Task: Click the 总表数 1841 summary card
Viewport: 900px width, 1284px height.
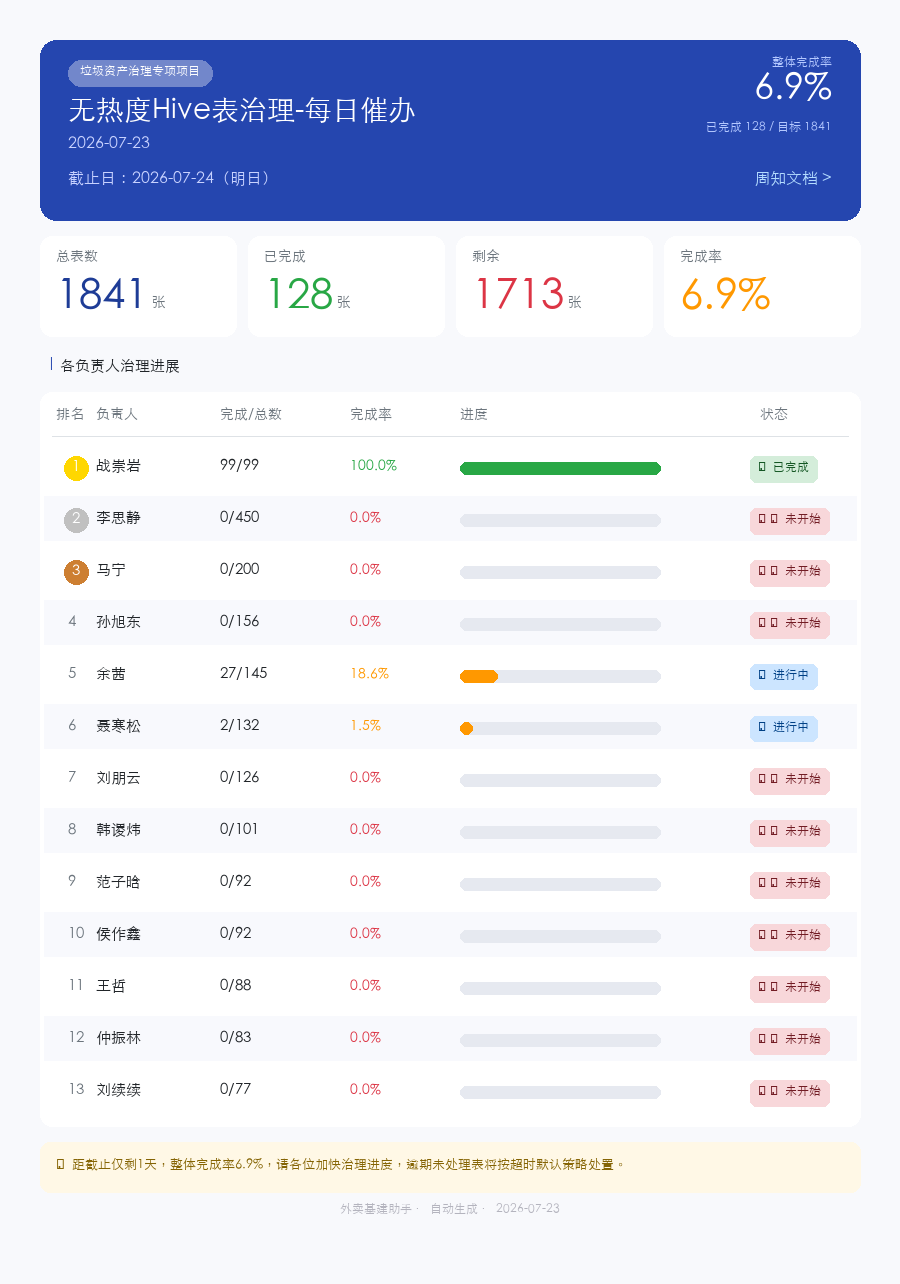Action: (x=138, y=287)
